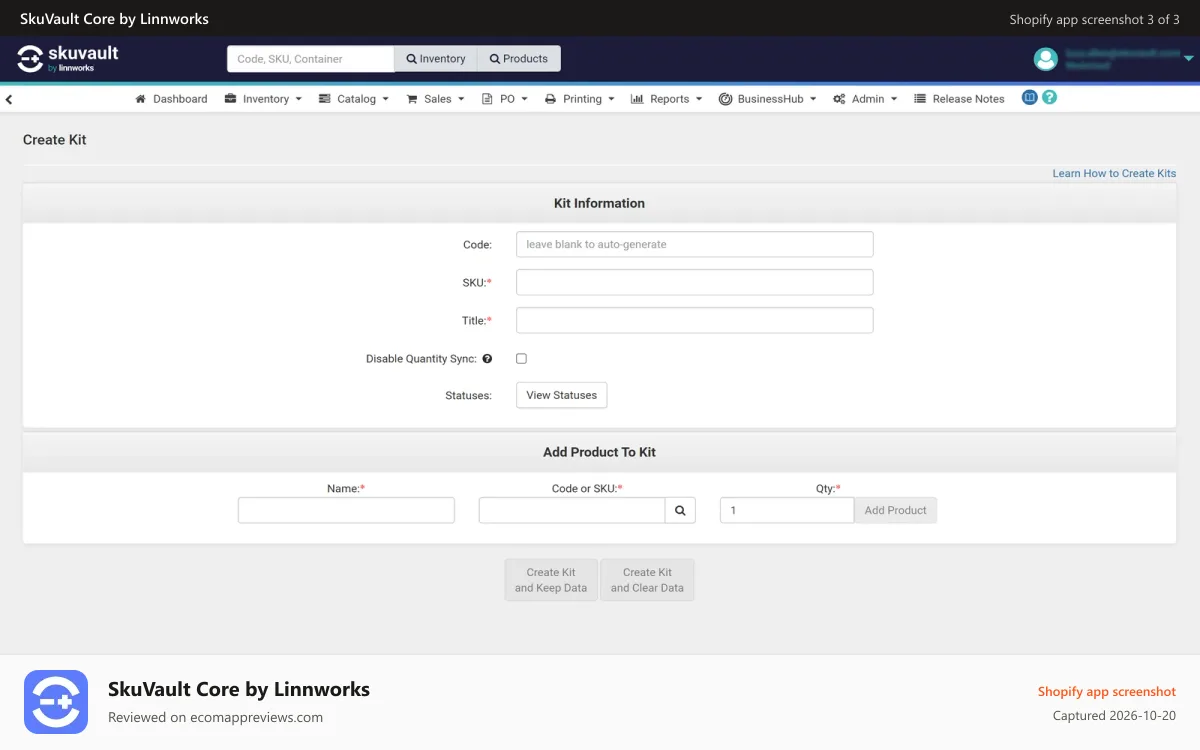Open the Catalog dropdown menu
The image size is (1200, 750).
tap(354, 99)
